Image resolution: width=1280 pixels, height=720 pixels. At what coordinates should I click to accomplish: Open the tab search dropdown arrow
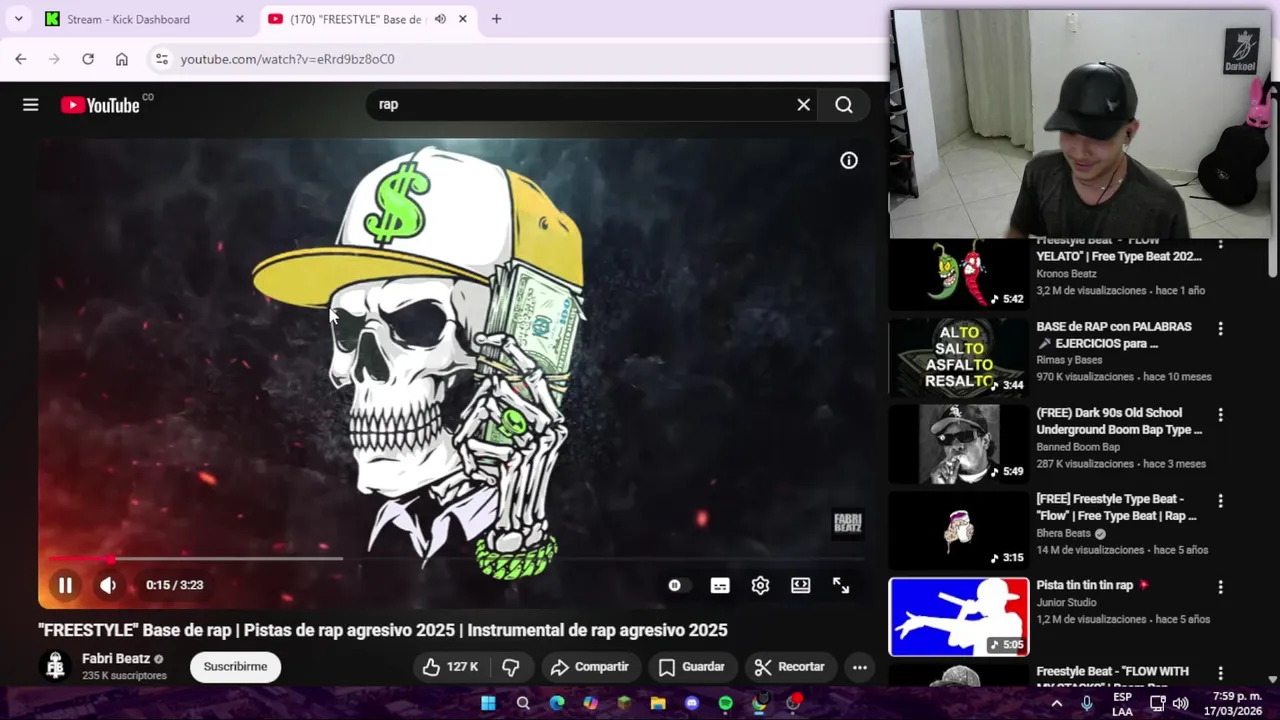pos(18,19)
